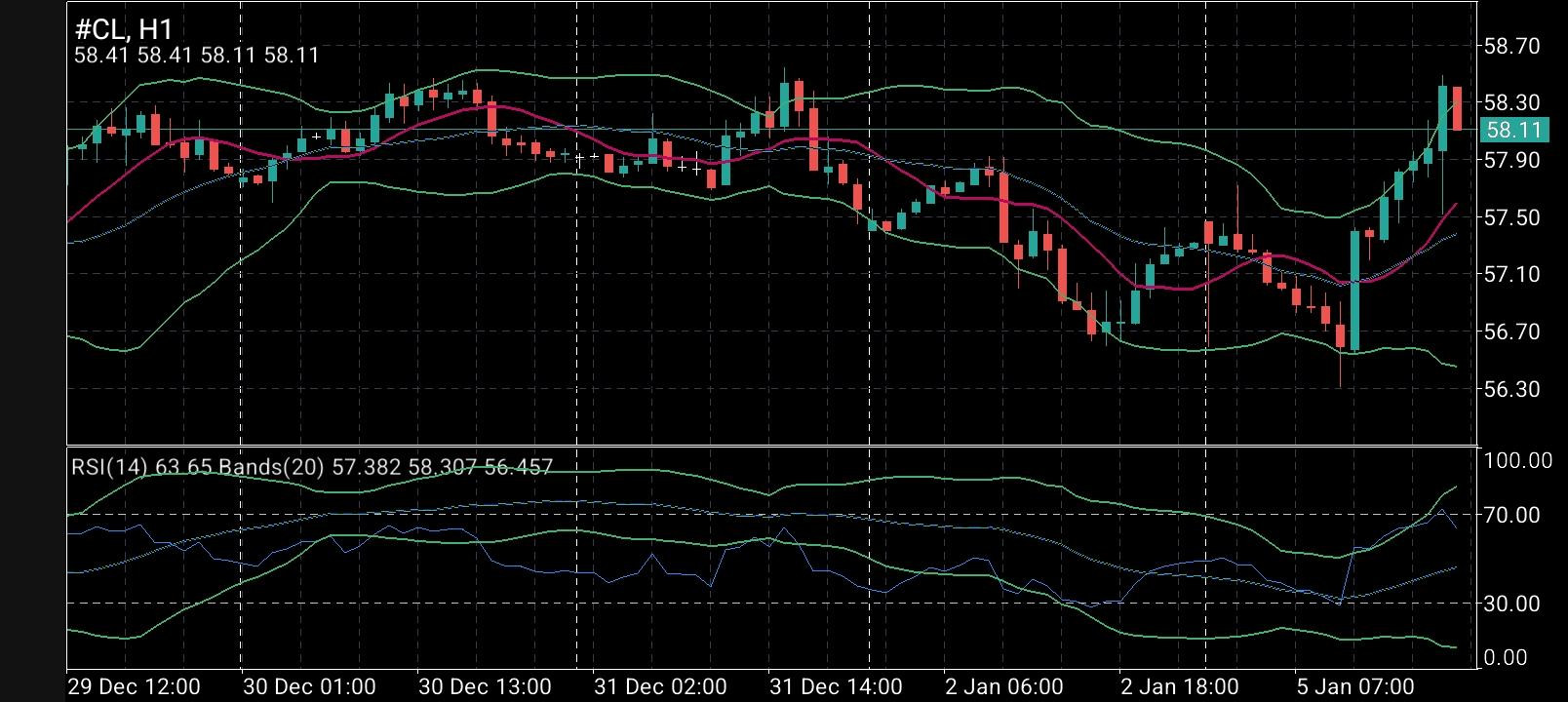This screenshot has width=1568, height=702.
Task: Tap the 70.00 RSI level label
Action: click(1511, 515)
